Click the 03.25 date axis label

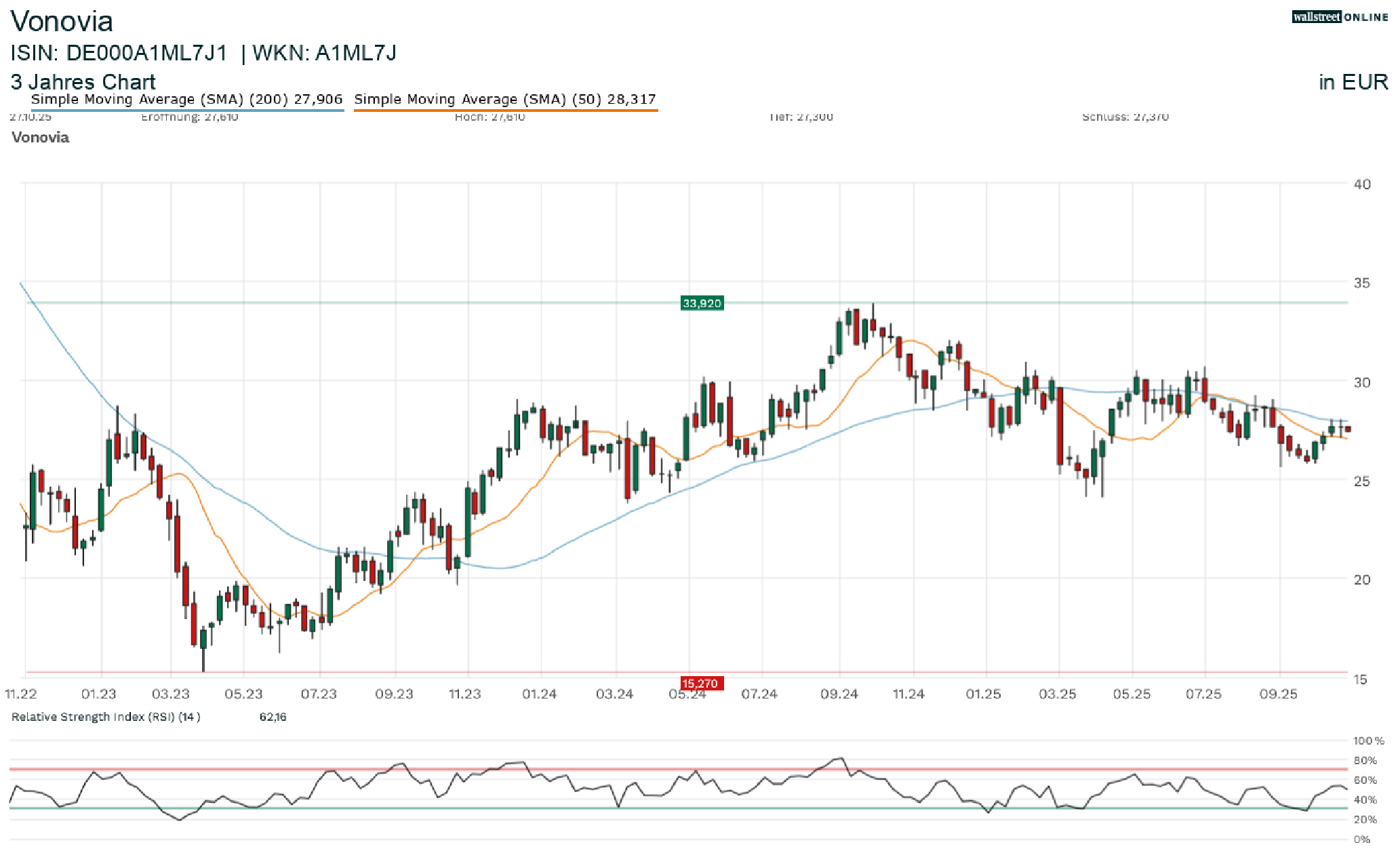click(x=1058, y=694)
